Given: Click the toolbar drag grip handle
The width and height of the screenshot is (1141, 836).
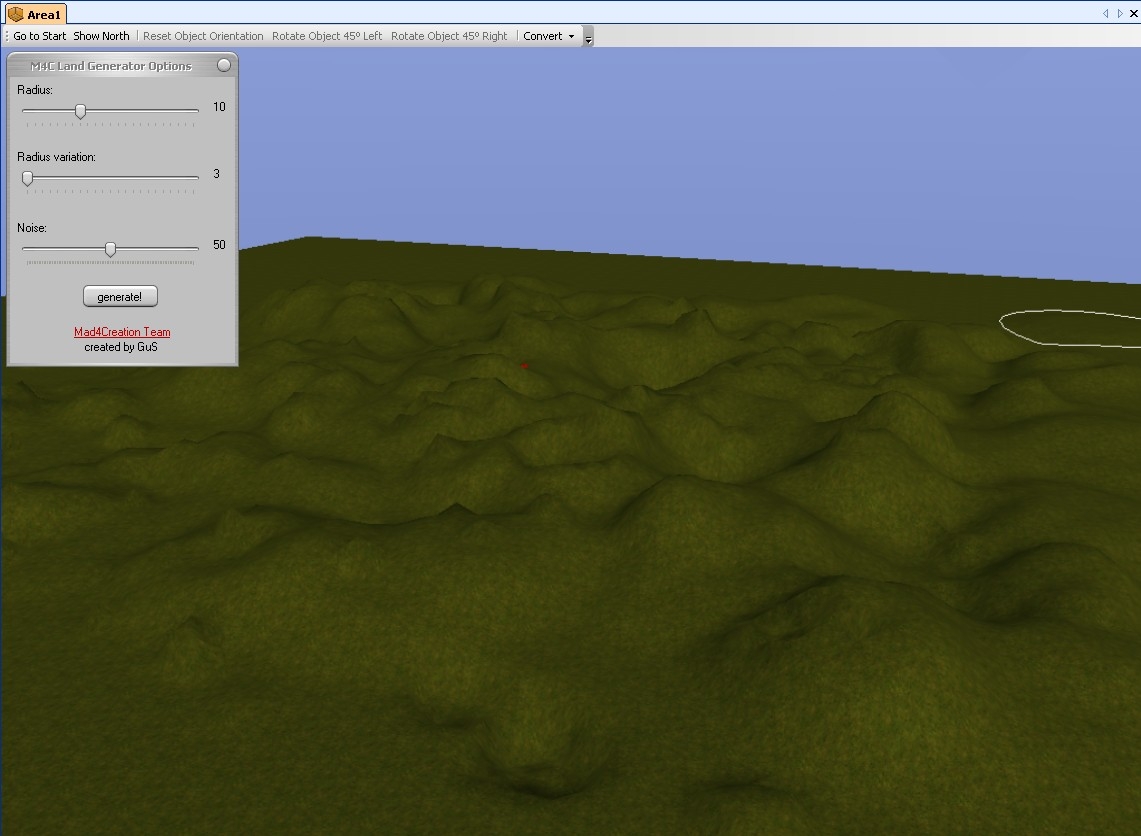Looking at the screenshot, I should [x=7, y=36].
